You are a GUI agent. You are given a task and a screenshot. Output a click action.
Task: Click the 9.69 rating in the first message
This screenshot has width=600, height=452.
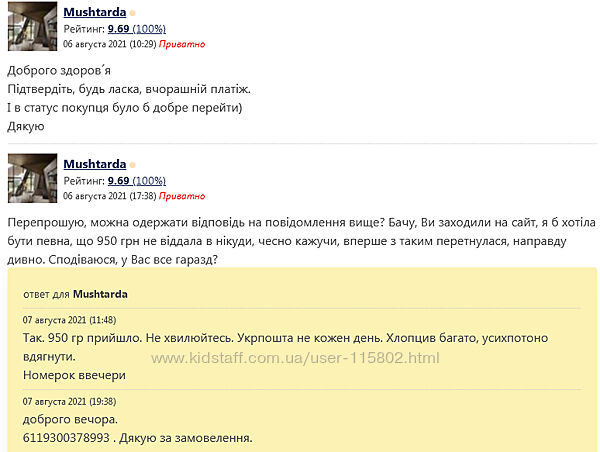119,29
